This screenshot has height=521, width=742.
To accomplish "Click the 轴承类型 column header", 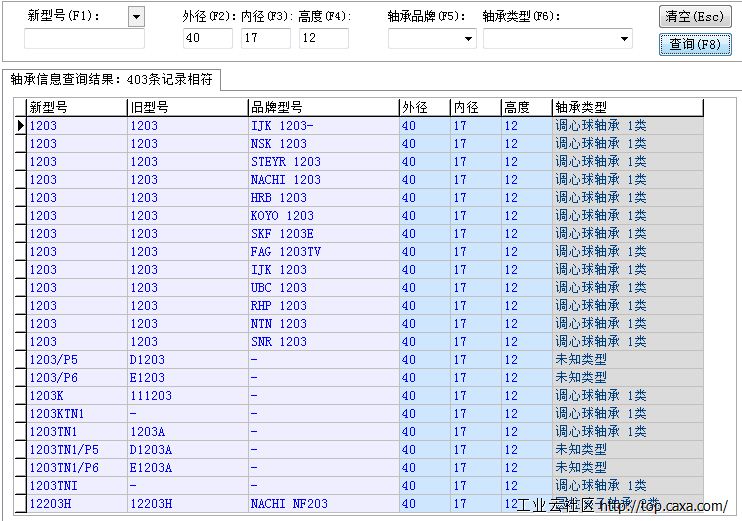I will 626,107.
